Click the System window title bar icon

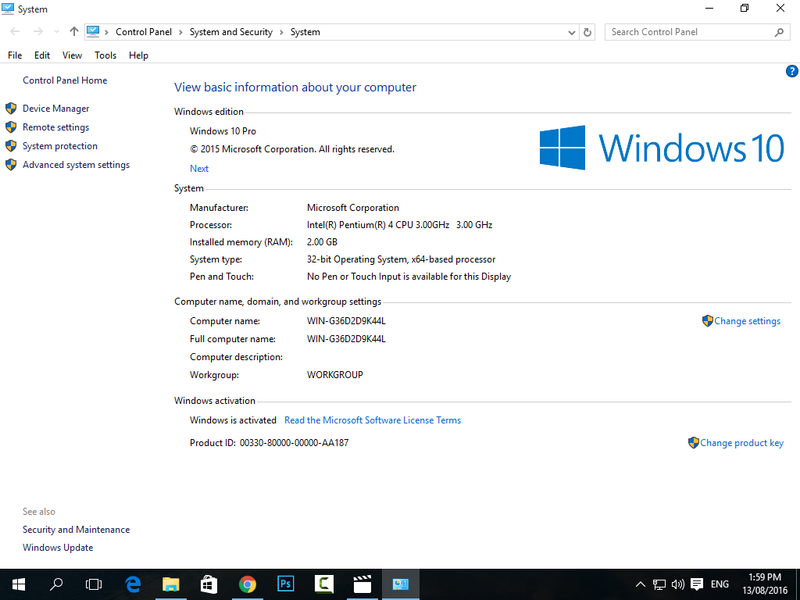[x=8, y=9]
